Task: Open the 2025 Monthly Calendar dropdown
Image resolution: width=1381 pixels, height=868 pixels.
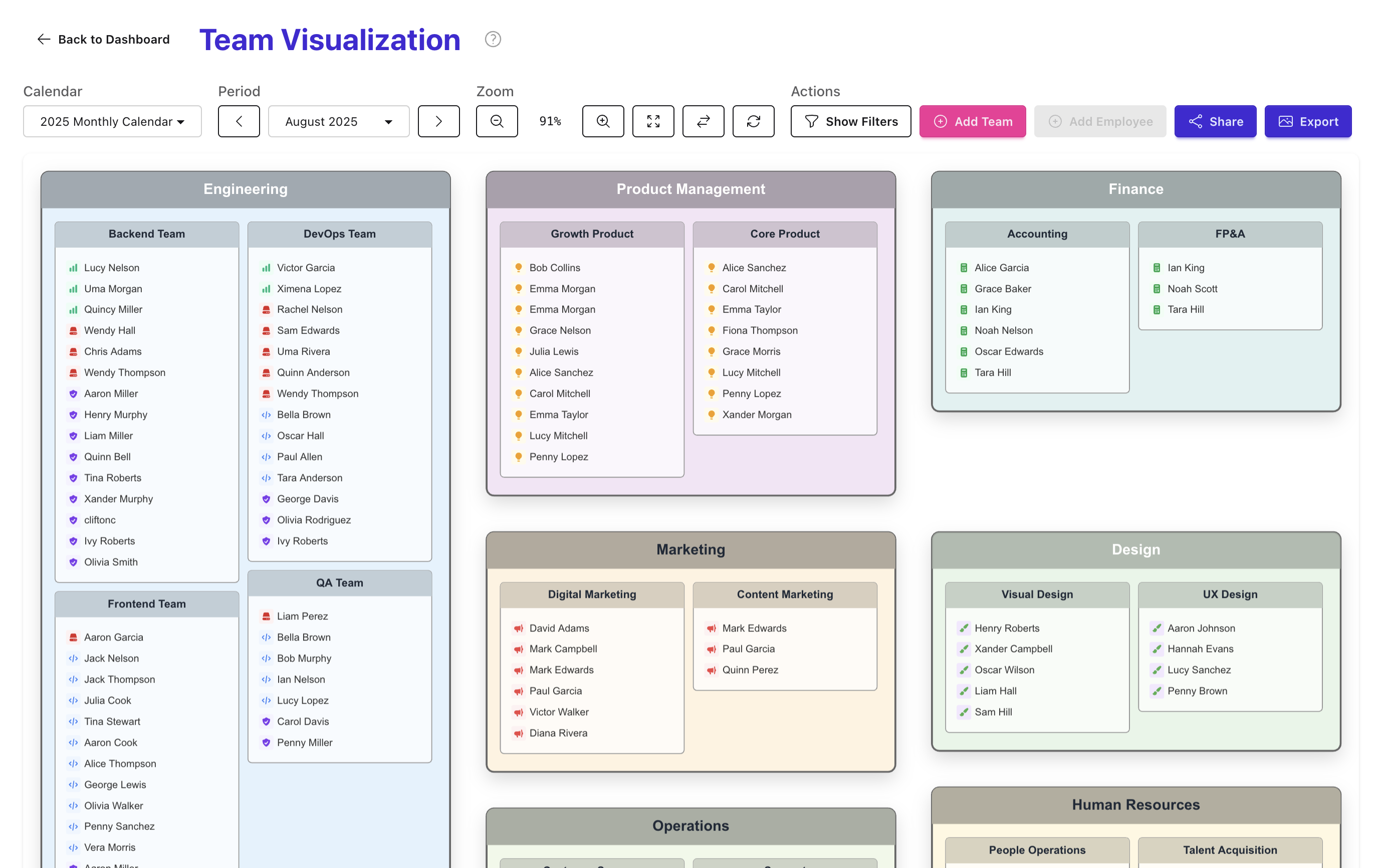Action: pyautogui.click(x=112, y=121)
